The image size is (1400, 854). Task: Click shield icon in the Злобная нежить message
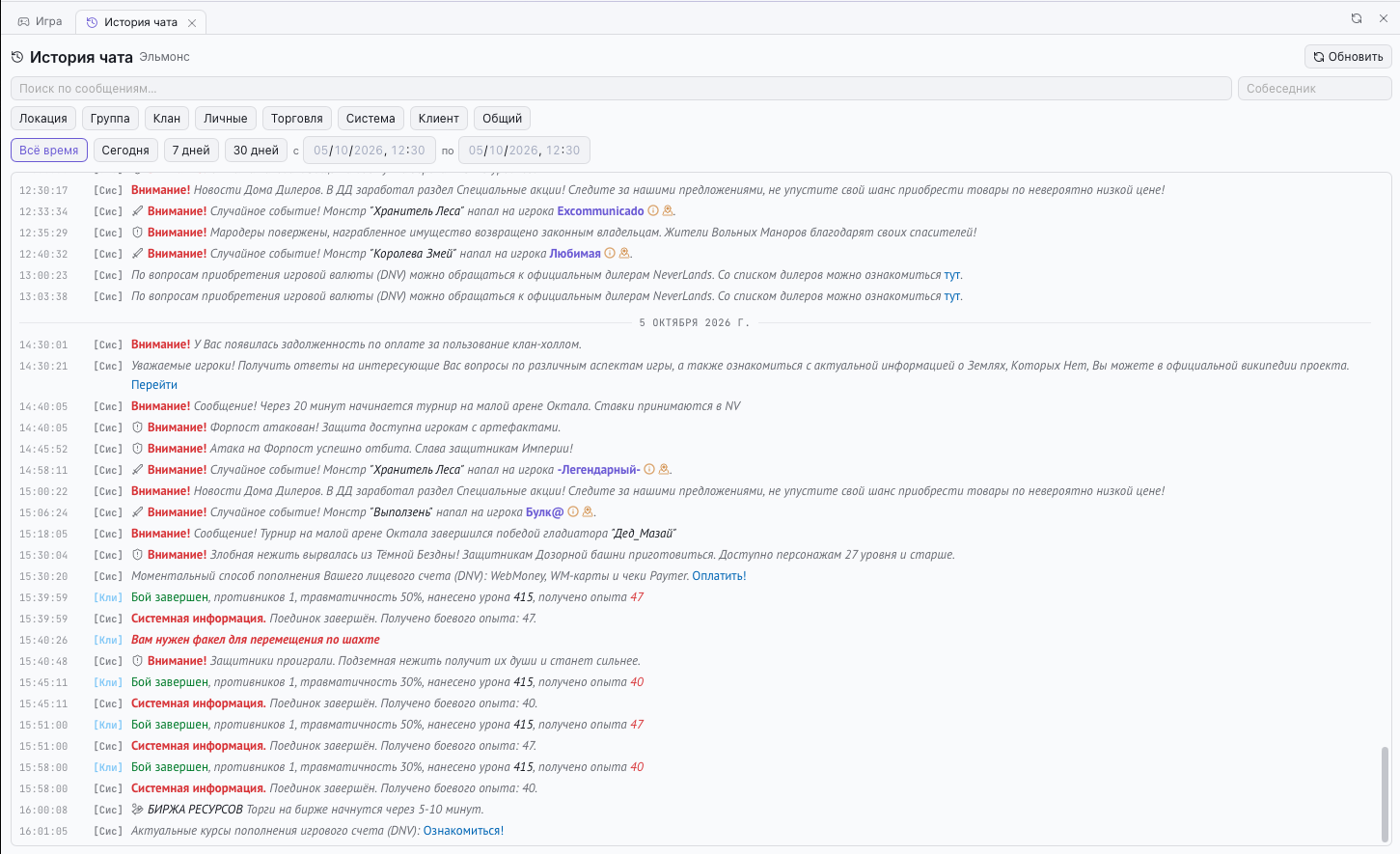137,555
